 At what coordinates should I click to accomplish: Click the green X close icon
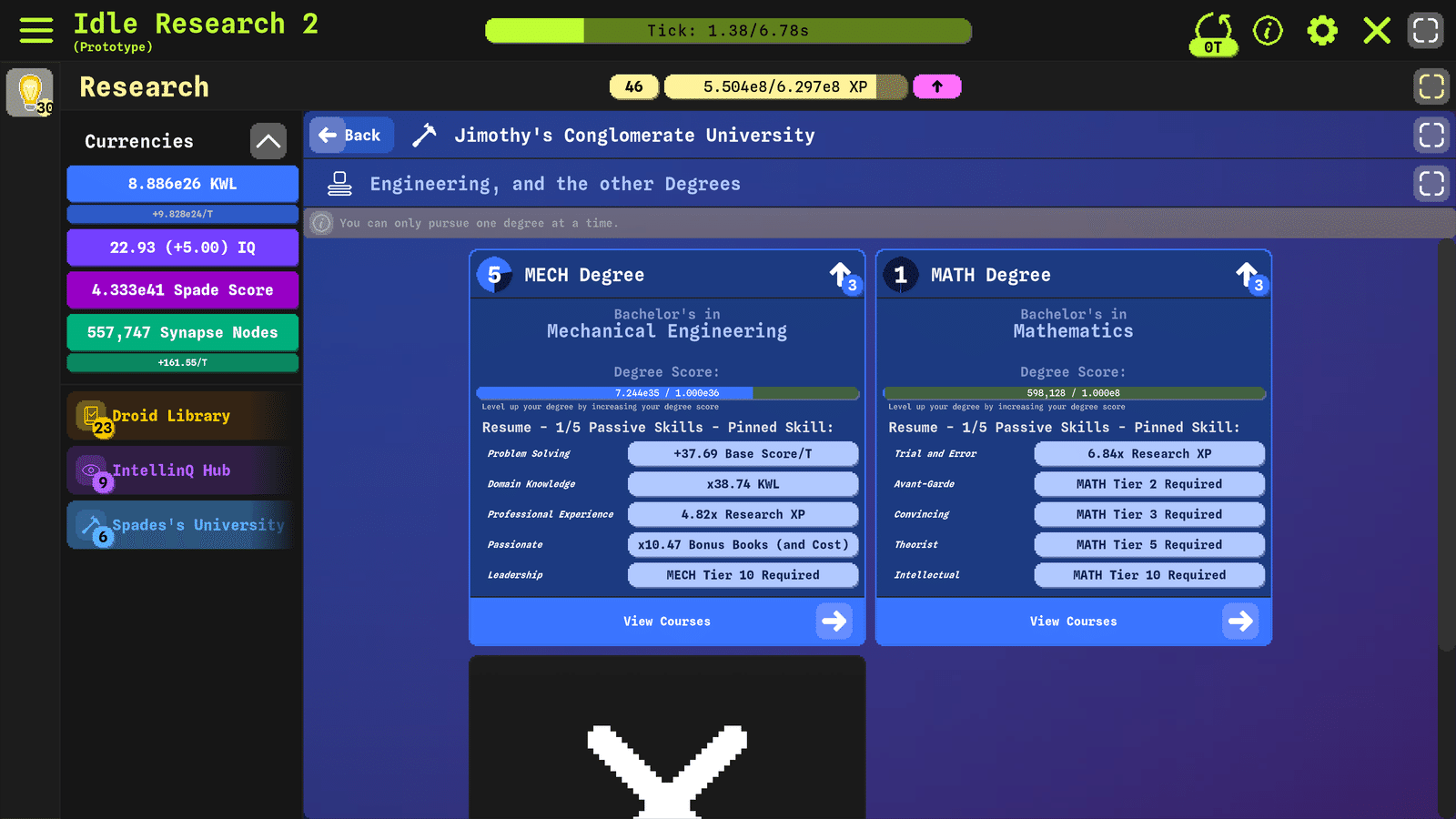coord(1377,31)
